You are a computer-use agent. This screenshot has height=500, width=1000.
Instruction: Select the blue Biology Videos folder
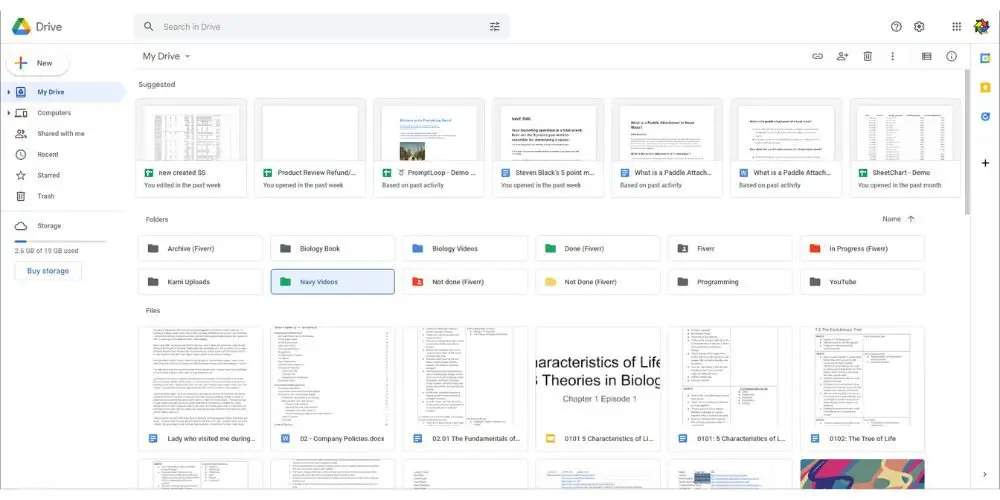point(465,249)
